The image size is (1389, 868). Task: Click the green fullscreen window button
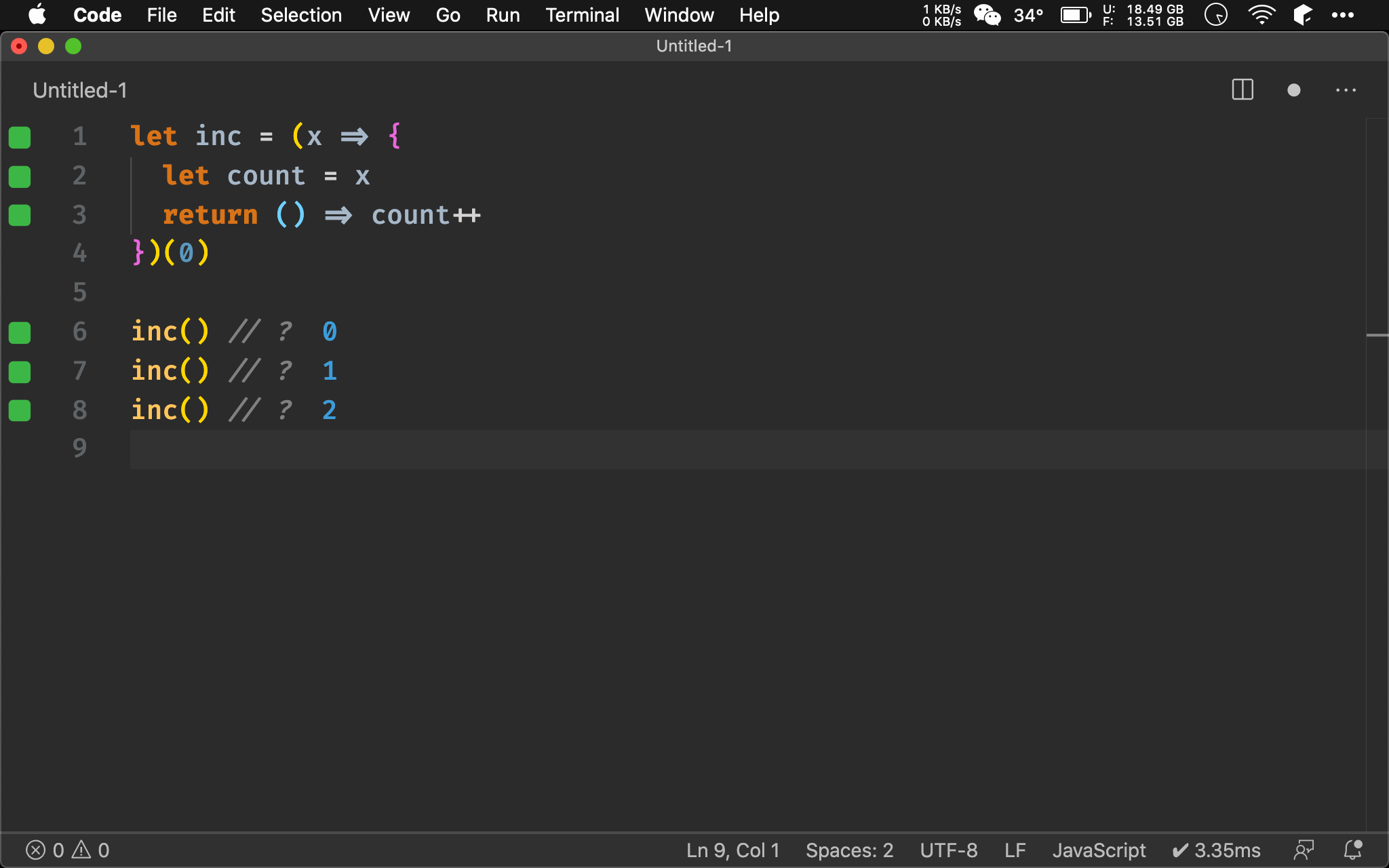73,46
